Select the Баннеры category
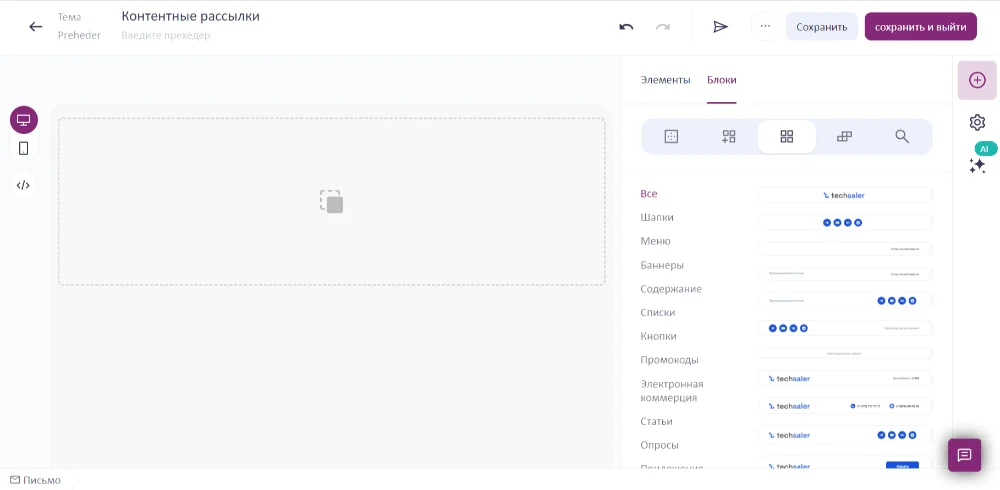 click(662, 265)
